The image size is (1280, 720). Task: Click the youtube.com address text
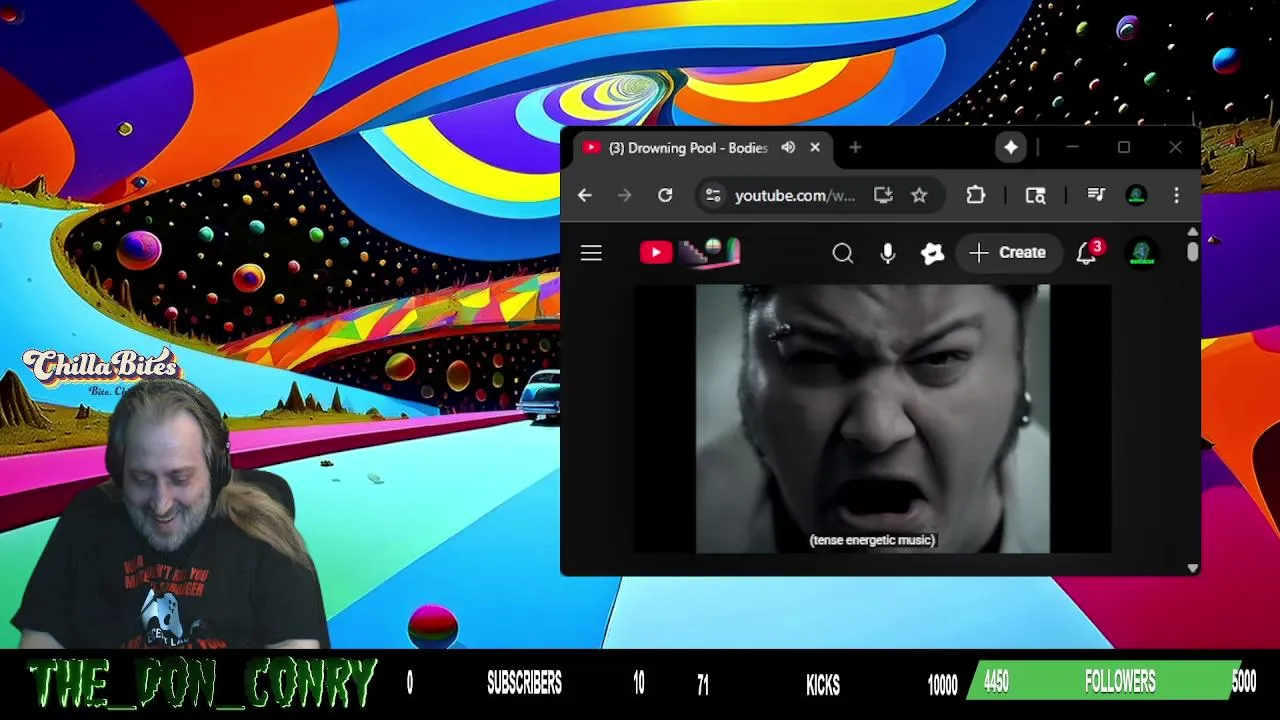coord(795,196)
